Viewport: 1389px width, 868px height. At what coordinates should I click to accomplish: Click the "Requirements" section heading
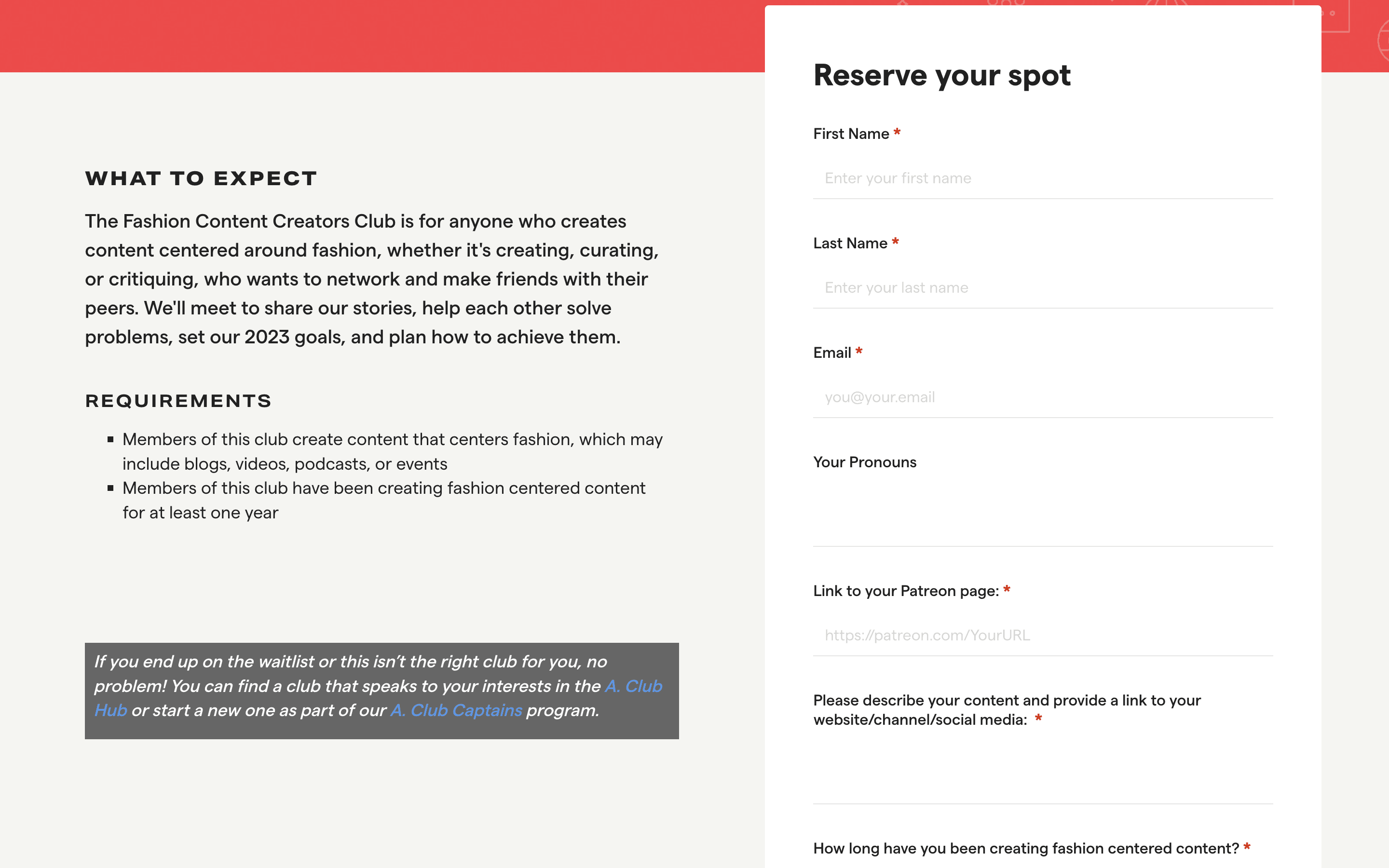[x=178, y=401]
